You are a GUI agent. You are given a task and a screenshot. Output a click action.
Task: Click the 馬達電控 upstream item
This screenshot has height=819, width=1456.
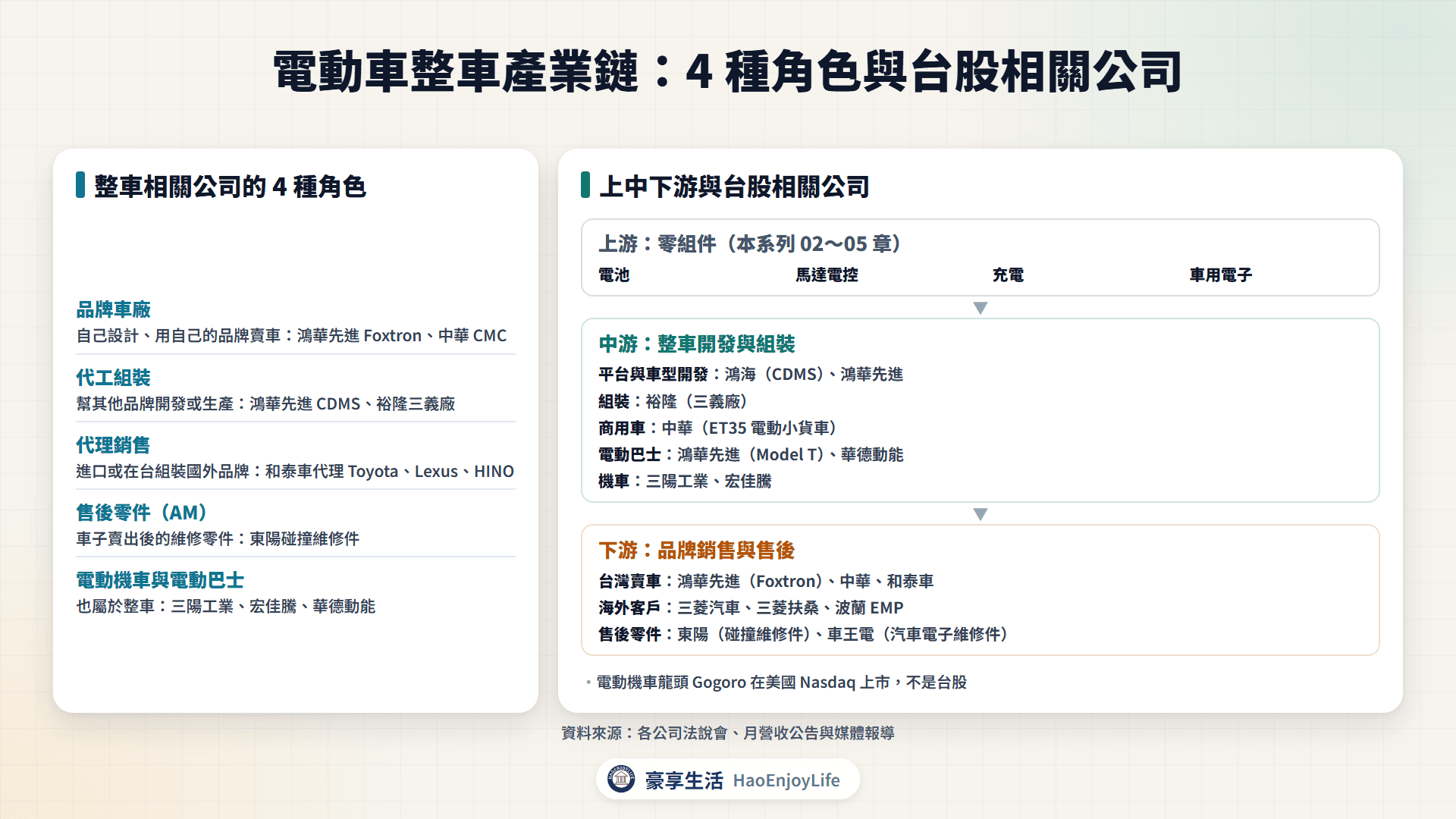[x=827, y=275]
